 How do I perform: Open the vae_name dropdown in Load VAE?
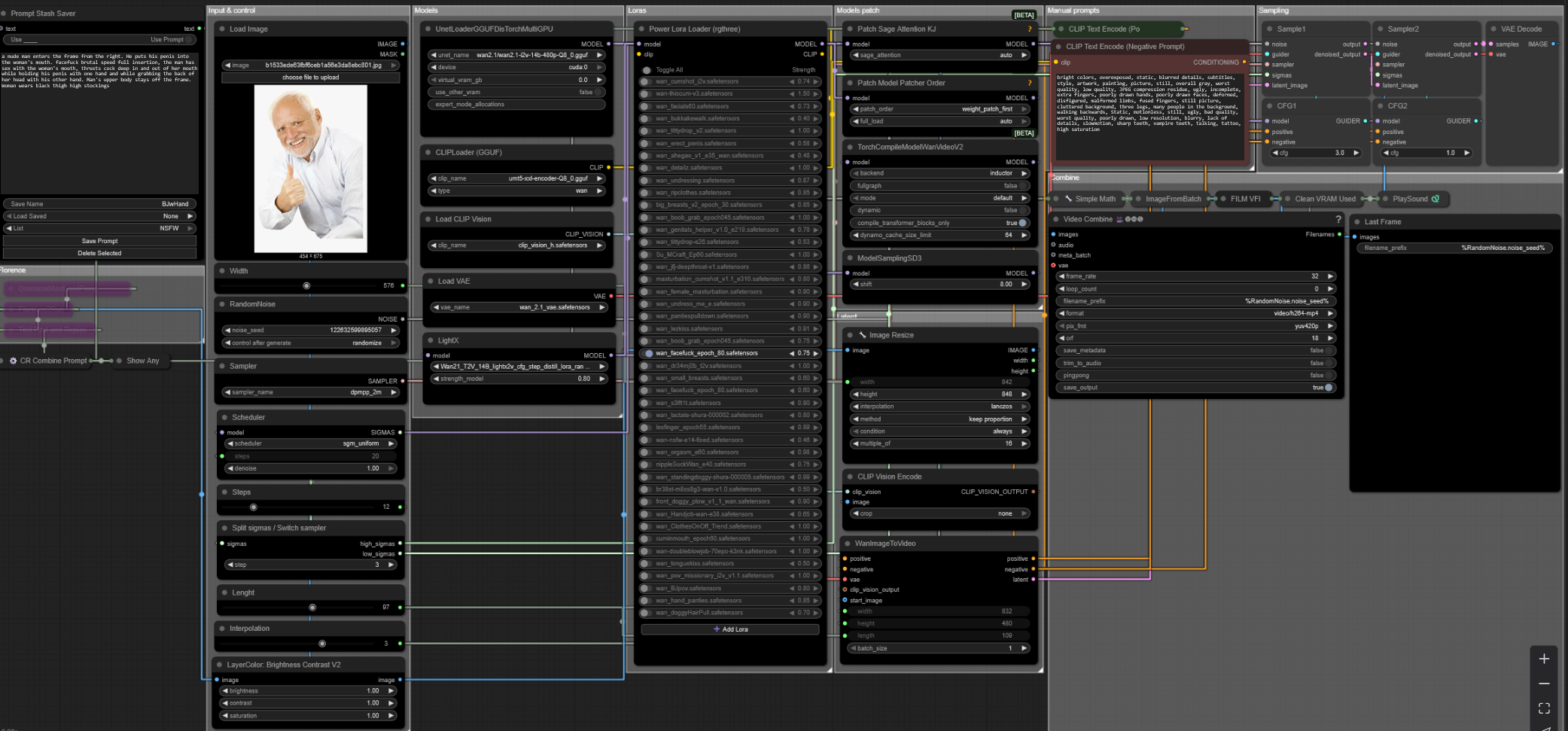519,307
